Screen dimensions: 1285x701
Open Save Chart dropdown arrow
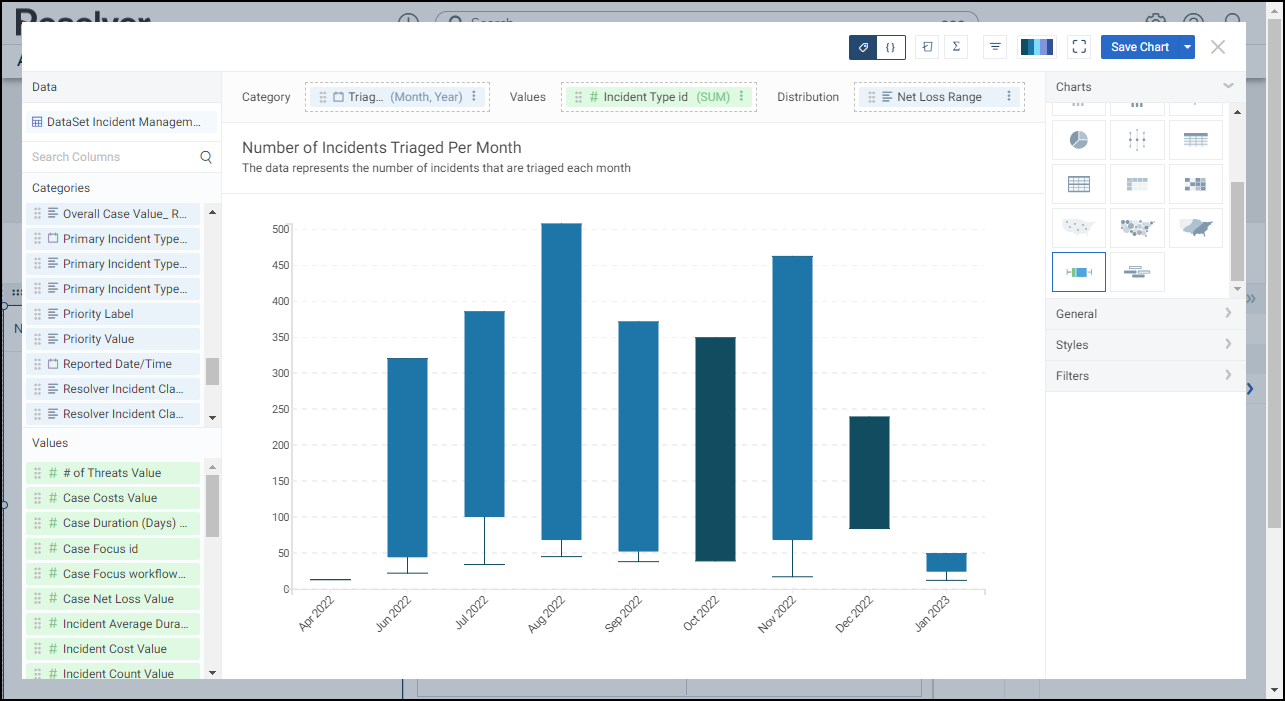coord(1187,47)
